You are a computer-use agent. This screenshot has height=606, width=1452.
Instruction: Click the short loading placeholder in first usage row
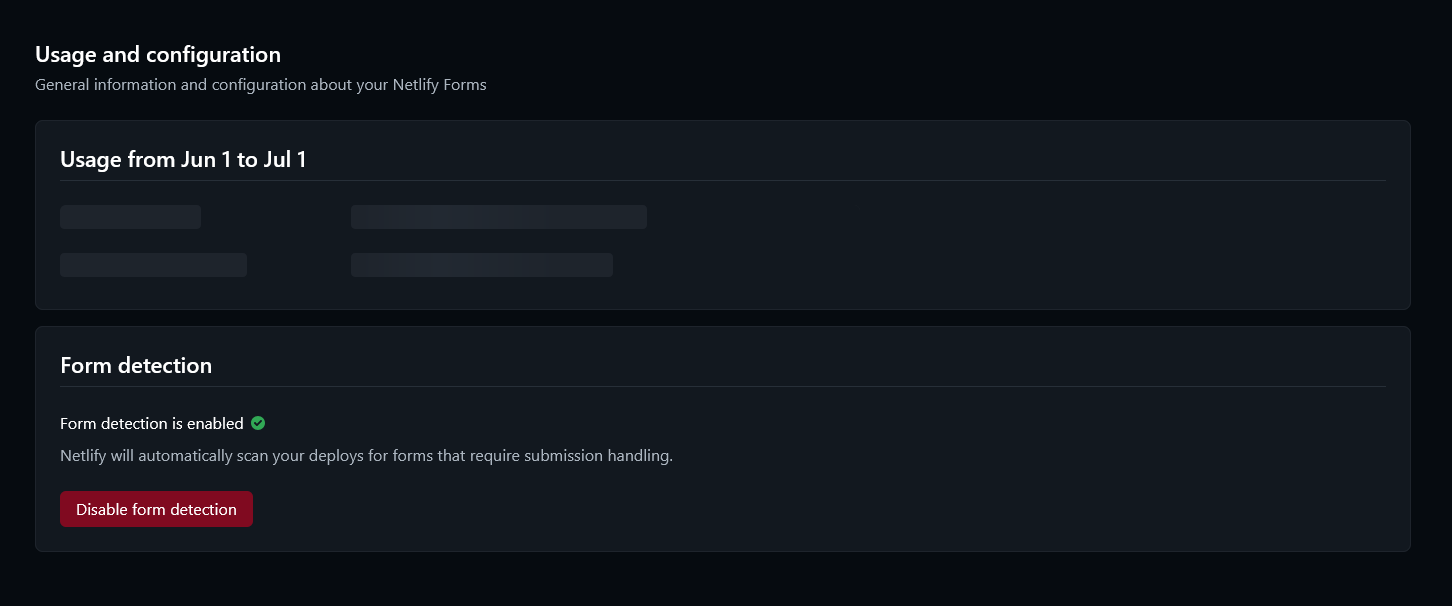[130, 217]
